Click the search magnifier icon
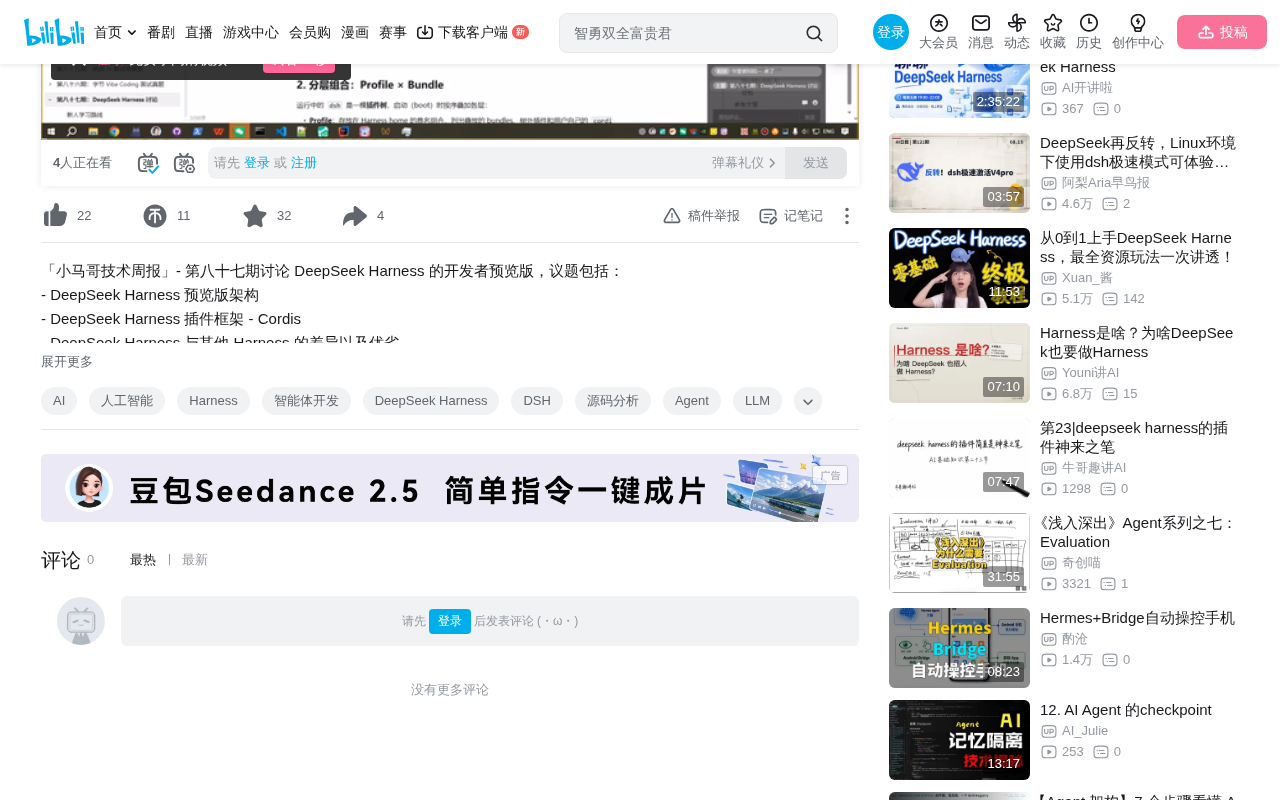 814,33
